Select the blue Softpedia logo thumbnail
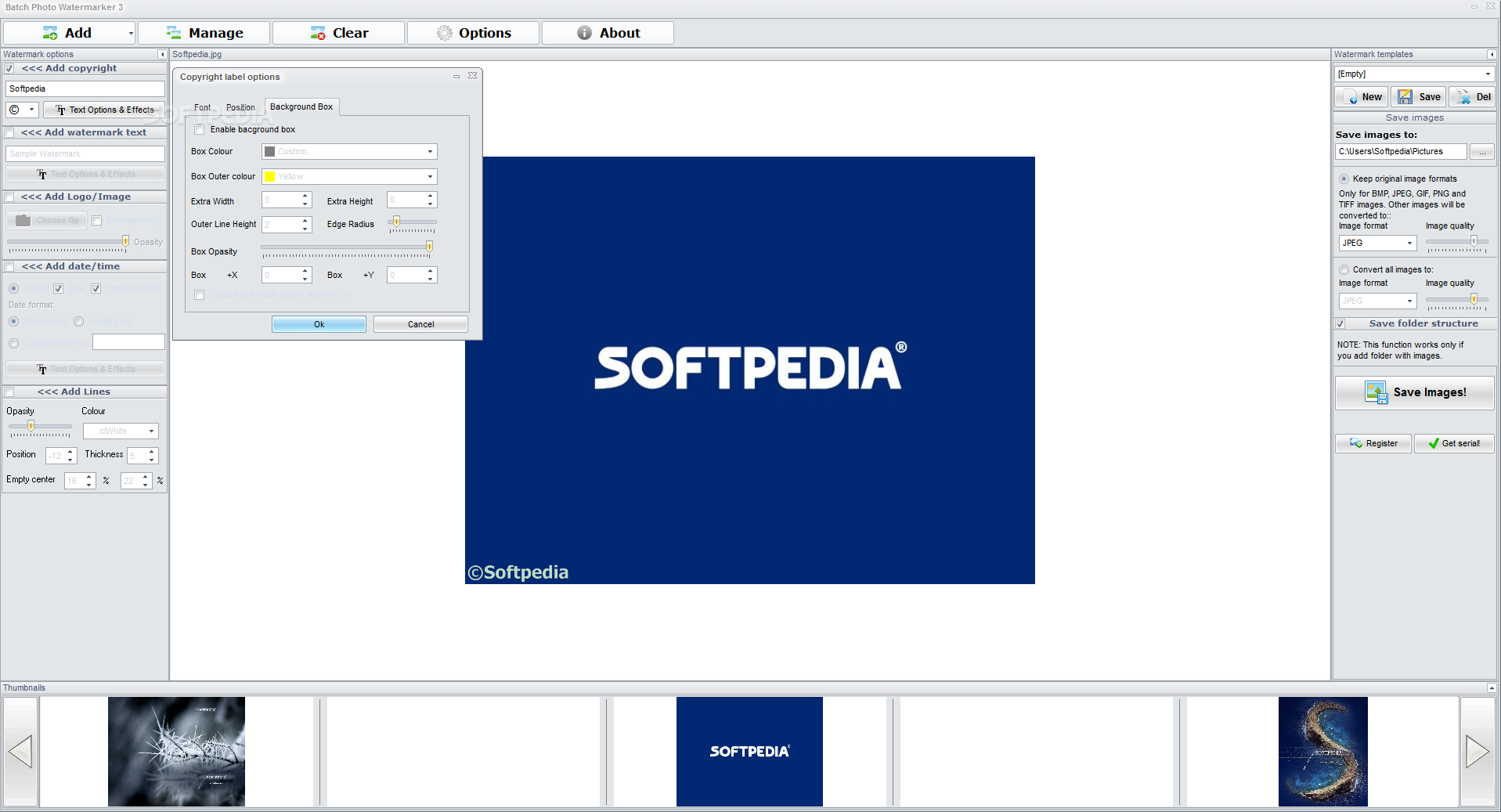Image resolution: width=1501 pixels, height=812 pixels. [x=749, y=752]
